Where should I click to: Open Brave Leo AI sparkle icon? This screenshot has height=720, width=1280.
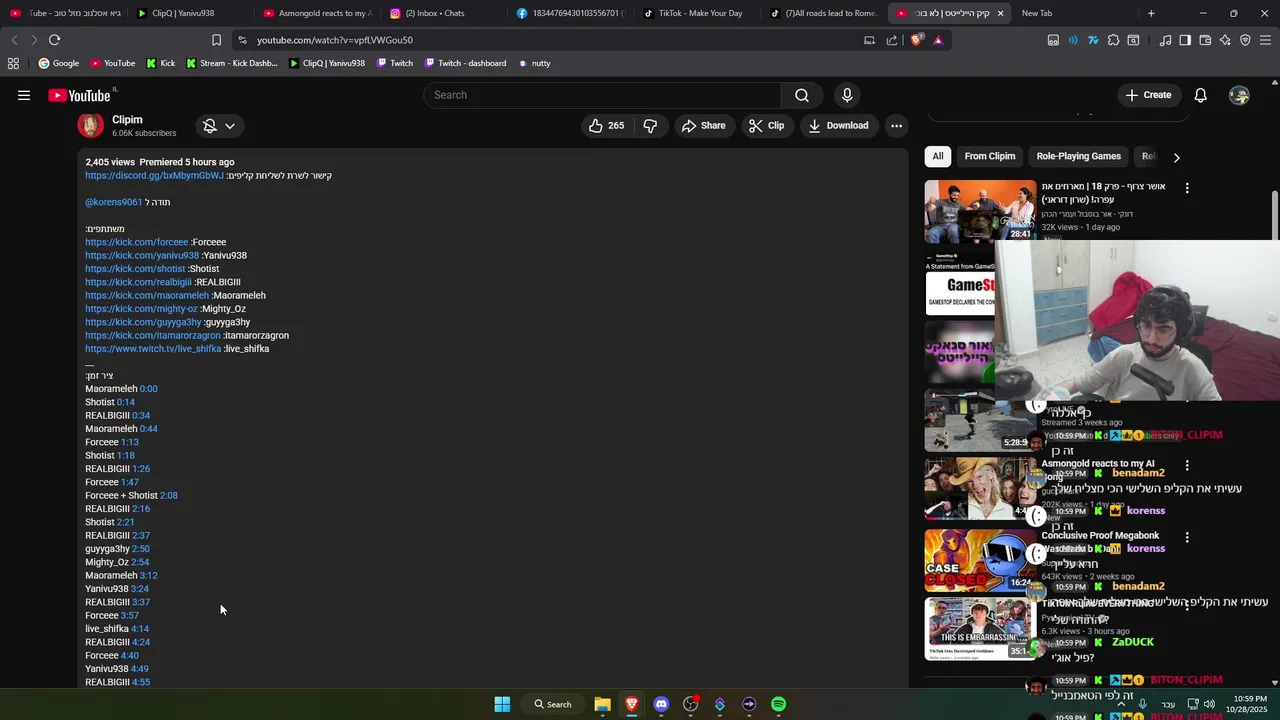[1225, 40]
